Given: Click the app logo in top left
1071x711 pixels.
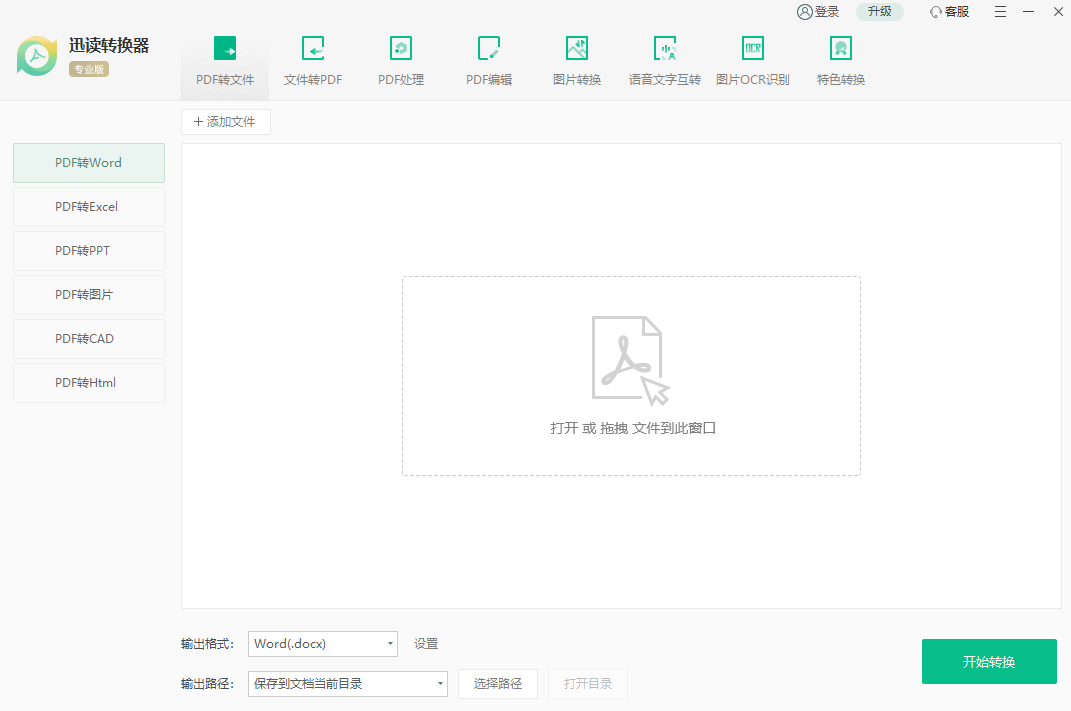Looking at the screenshot, I should 36,57.
